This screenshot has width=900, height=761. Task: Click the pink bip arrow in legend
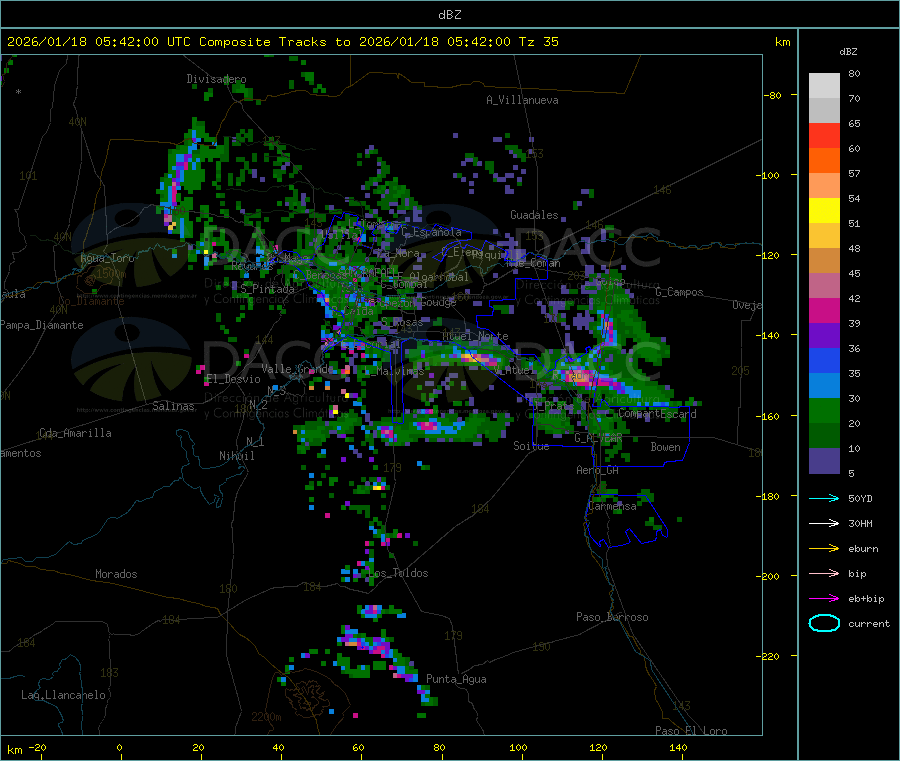[824, 573]
